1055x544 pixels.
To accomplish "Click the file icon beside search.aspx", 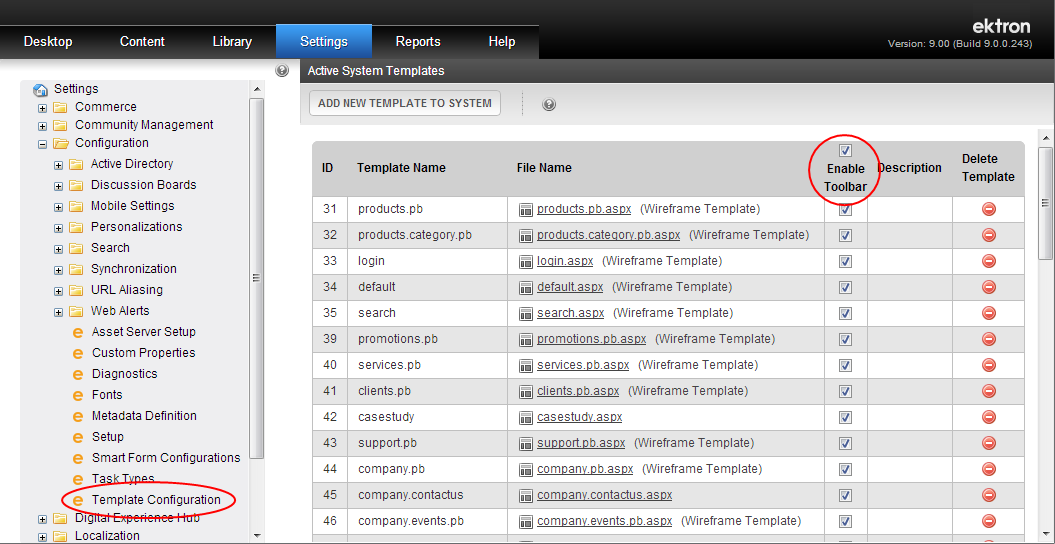I will coord(526,313).
